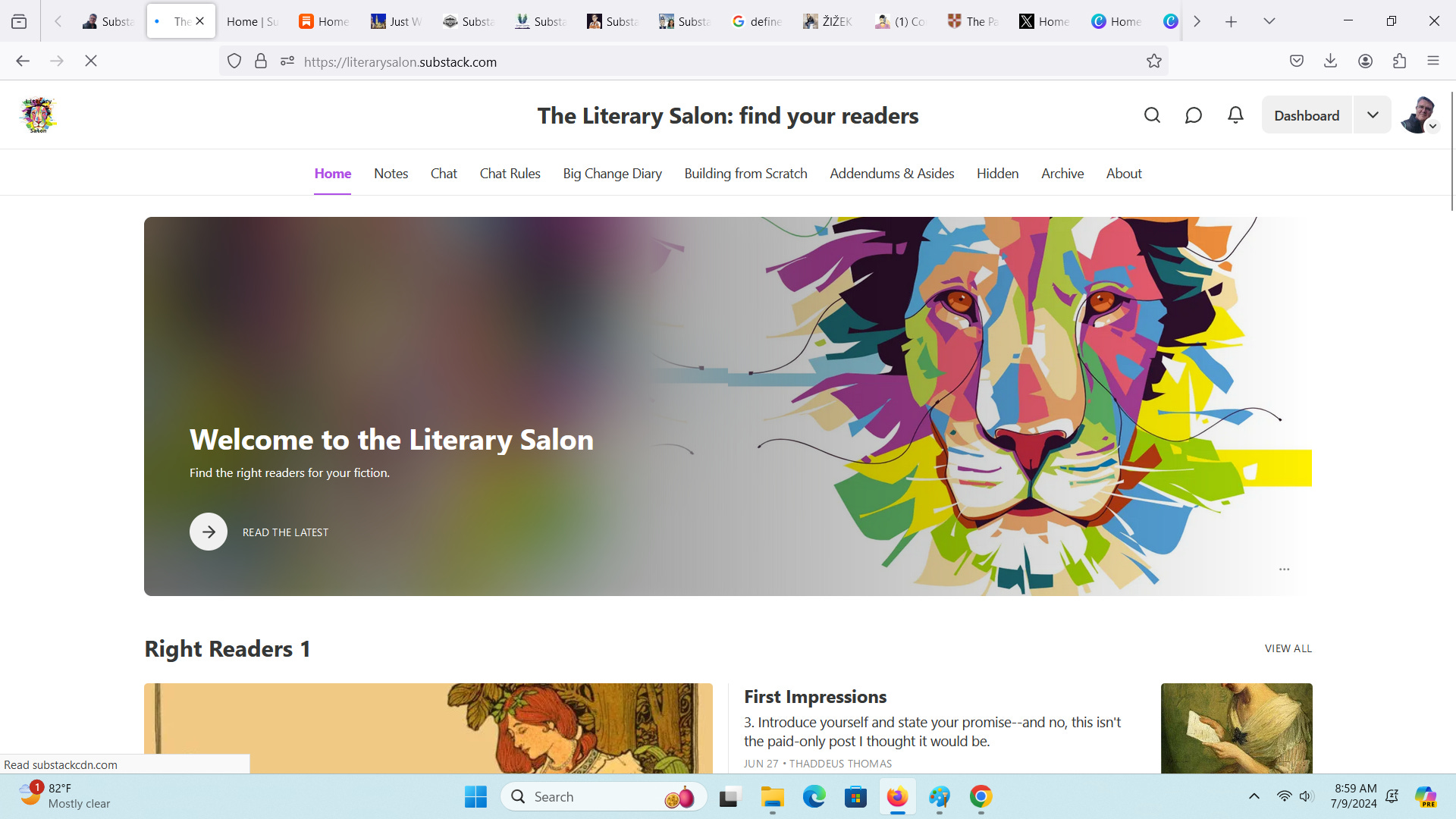Viewport: 1456px width, 819px height.
Task: Open the Big Change Diary section
Action: [612, 174]
